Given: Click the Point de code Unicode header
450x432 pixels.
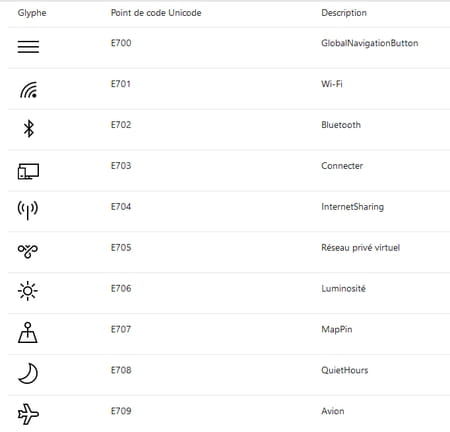Looking at the screenshot, I should [x=156, y=13].
